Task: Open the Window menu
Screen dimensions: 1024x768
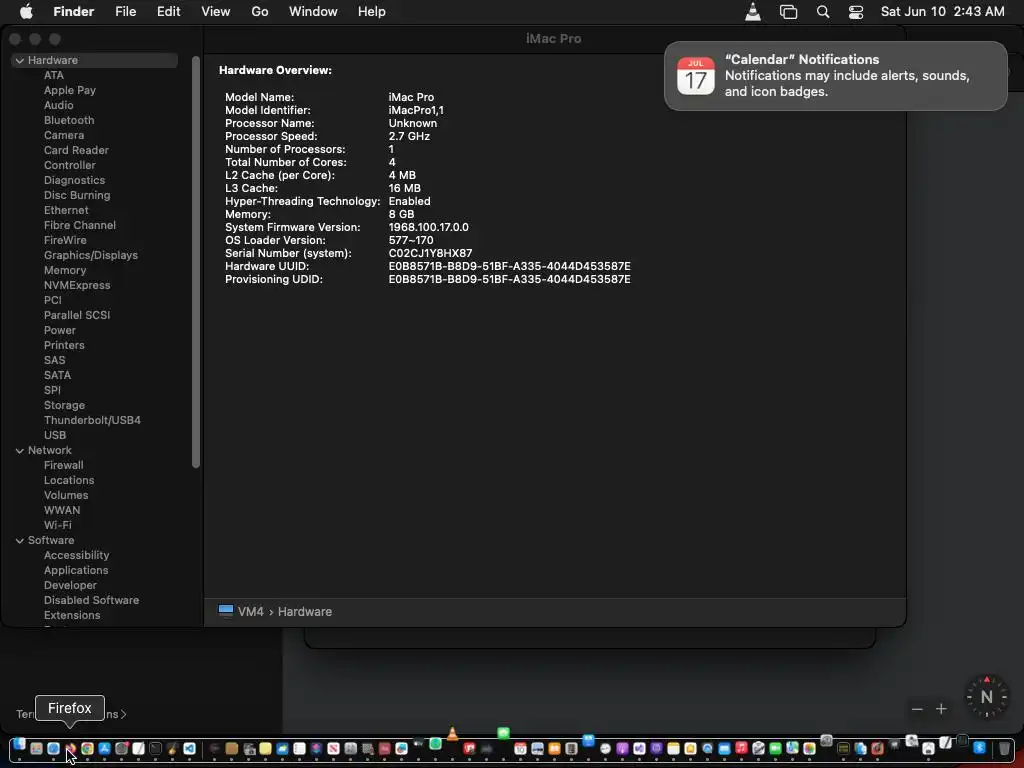Action: [x=313, y=11]
